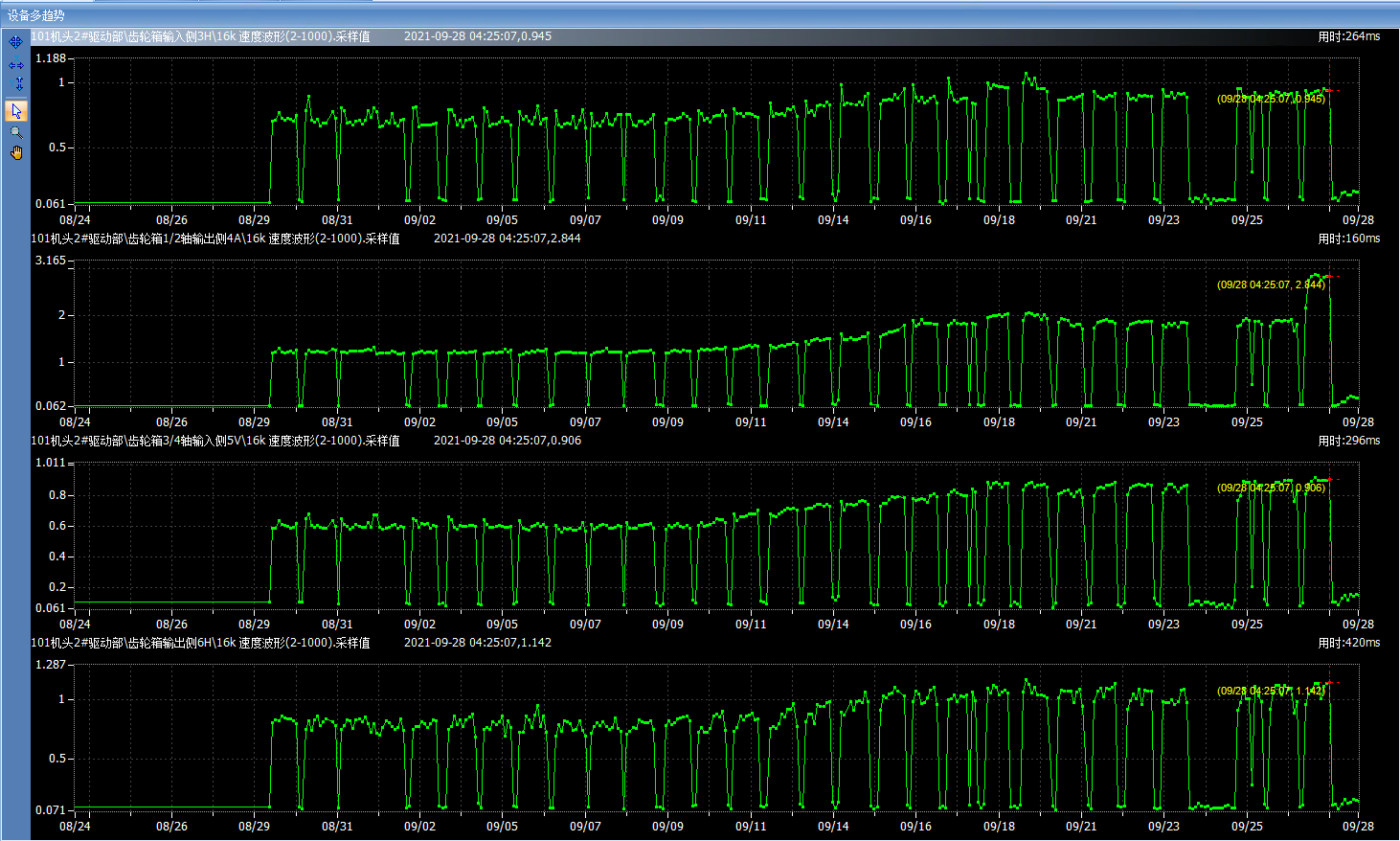Select the 齿轮箱输出侧6H chart title
The height and width of the screenshot is (841, 1400).
pyautogui.click(x=201, y=643)
